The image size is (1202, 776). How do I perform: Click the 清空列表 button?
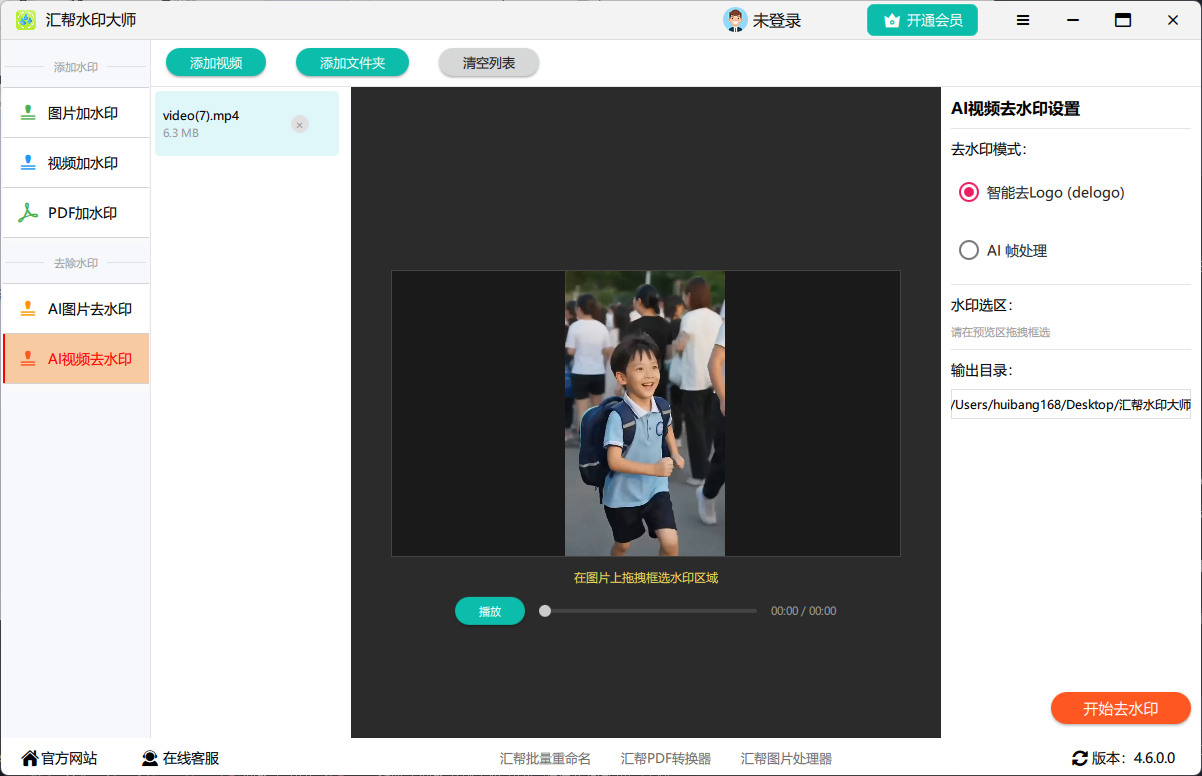489,63
